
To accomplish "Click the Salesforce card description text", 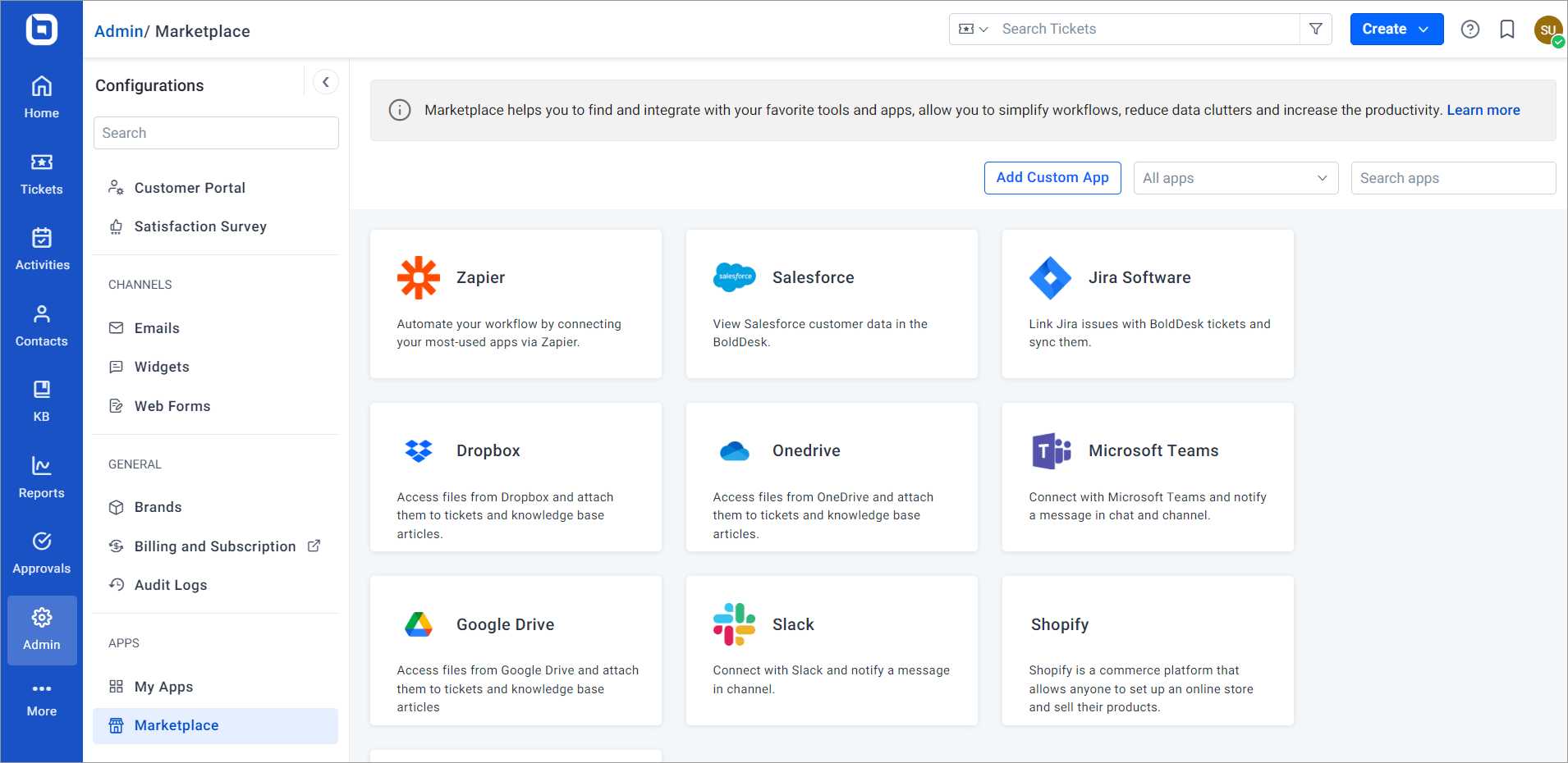I will tap(820, 333).
